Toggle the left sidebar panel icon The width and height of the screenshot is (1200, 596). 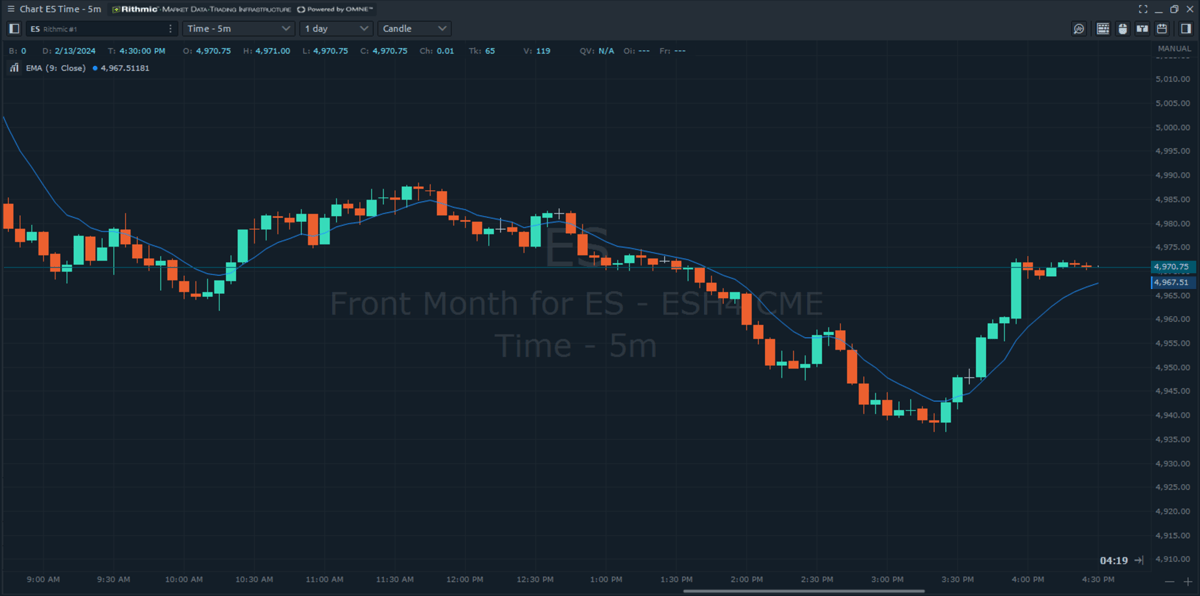14,29
